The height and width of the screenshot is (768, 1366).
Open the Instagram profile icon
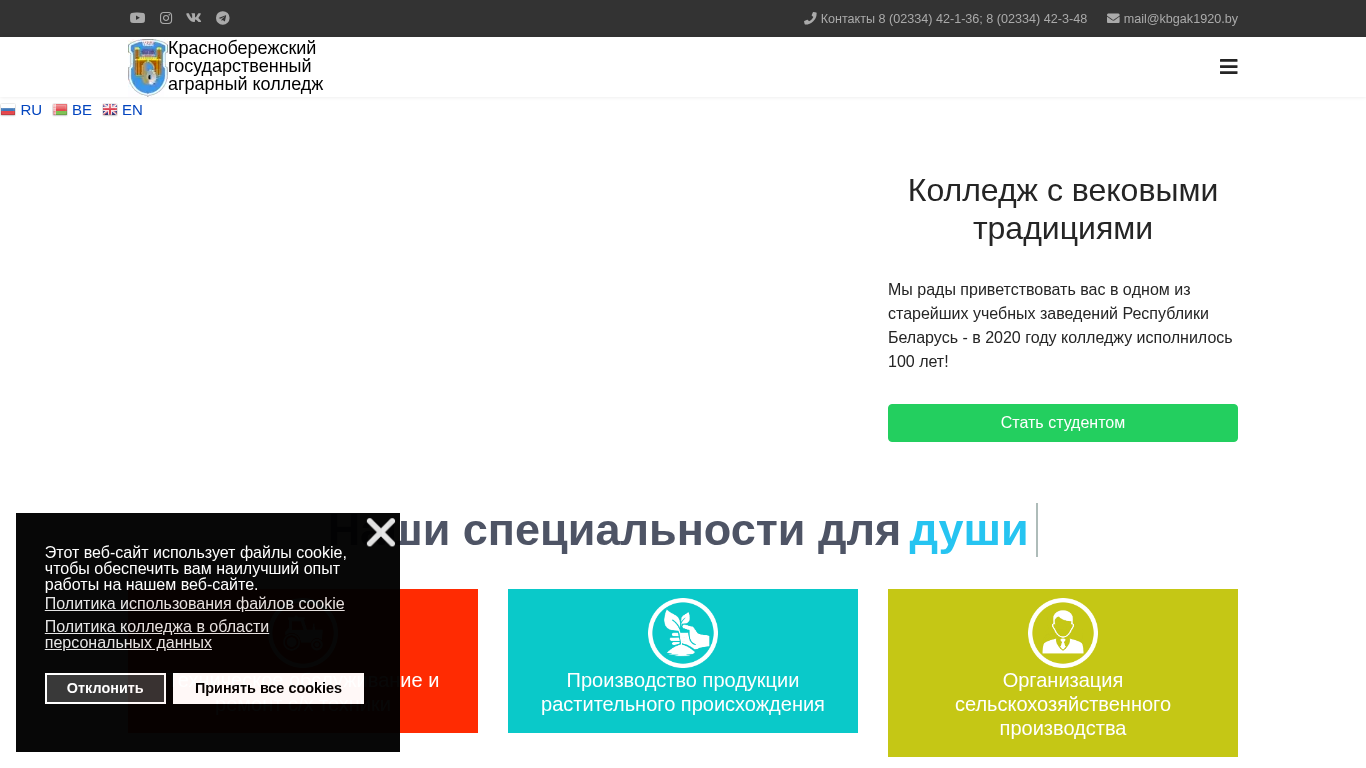coord(166,18)
